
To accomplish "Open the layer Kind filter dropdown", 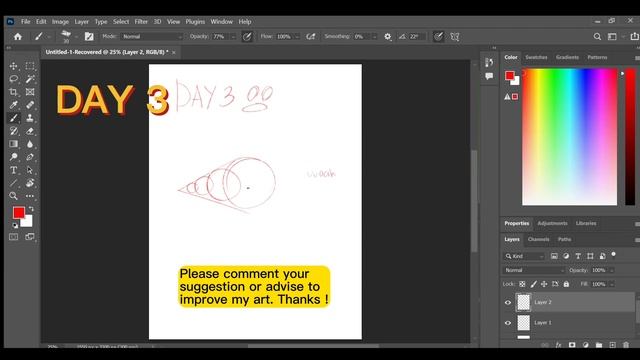I will (x=524, y=256).
